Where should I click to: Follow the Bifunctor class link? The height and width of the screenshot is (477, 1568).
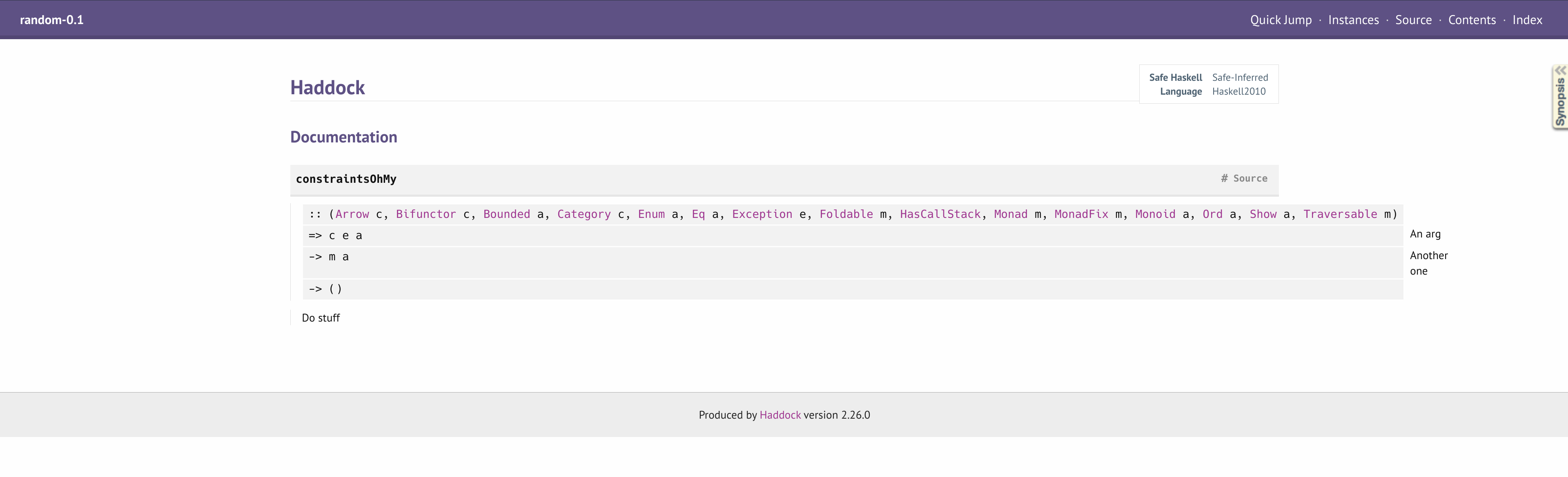pyautogui.click(x=425, y=214)
